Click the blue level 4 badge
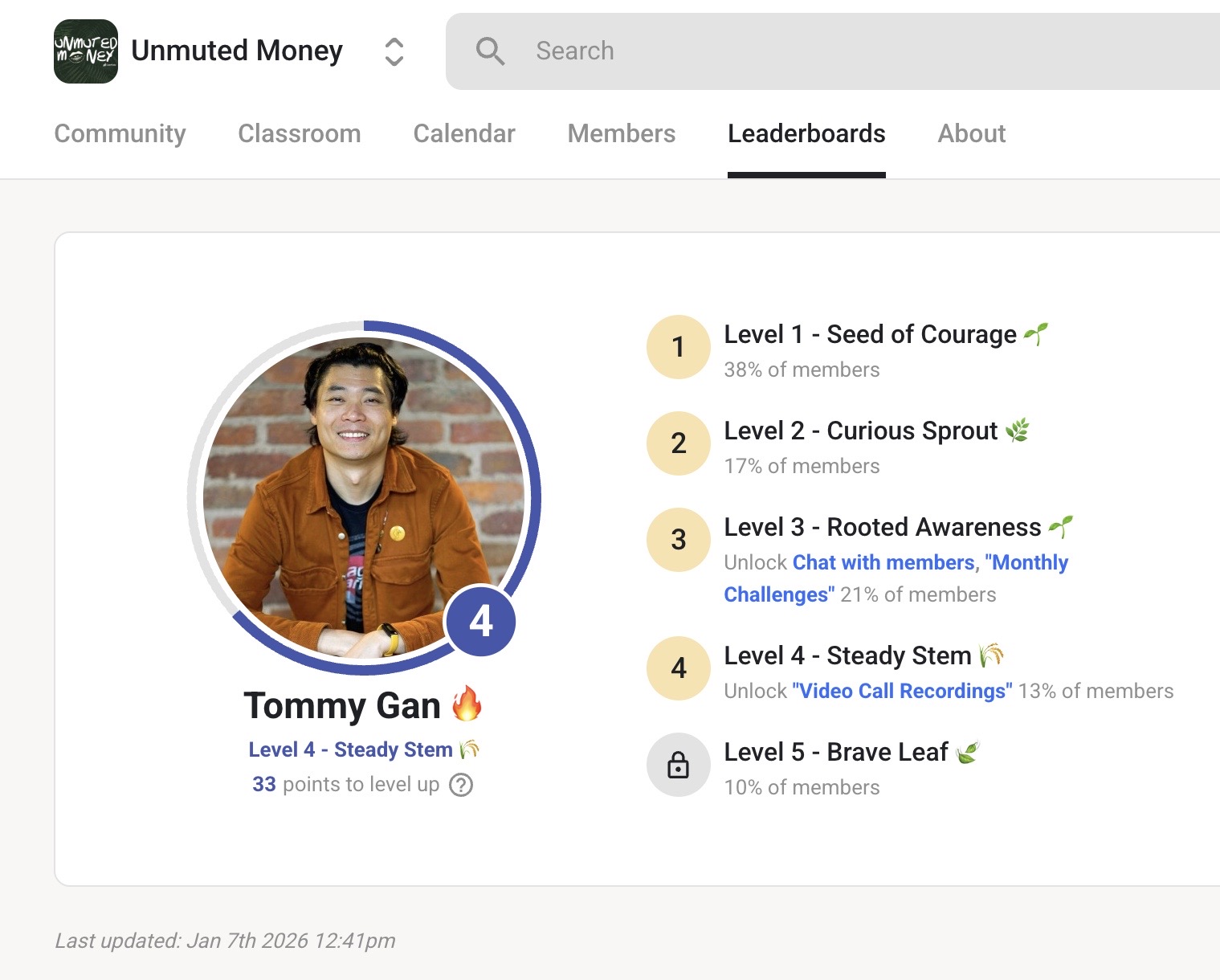 pos(480,621)
